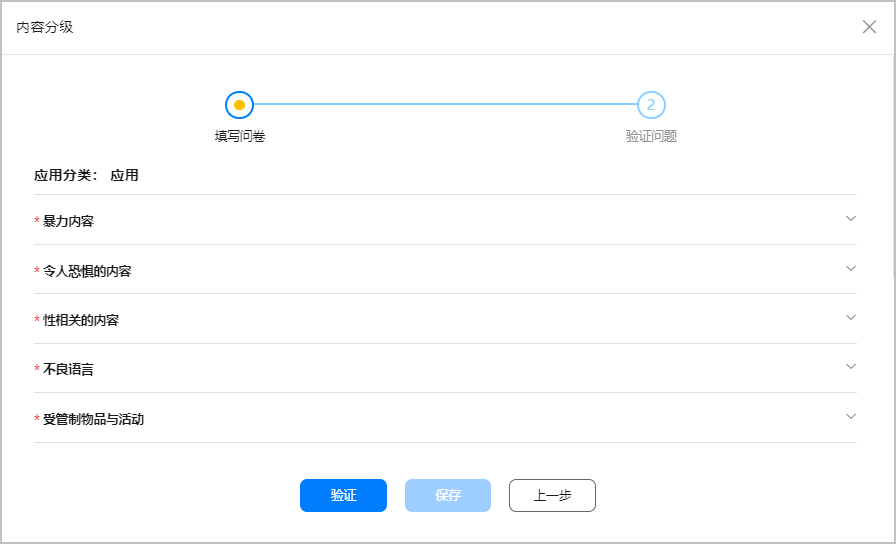
Task: Click the 受管制物品与活动 section title text
Action: (93, 419)
